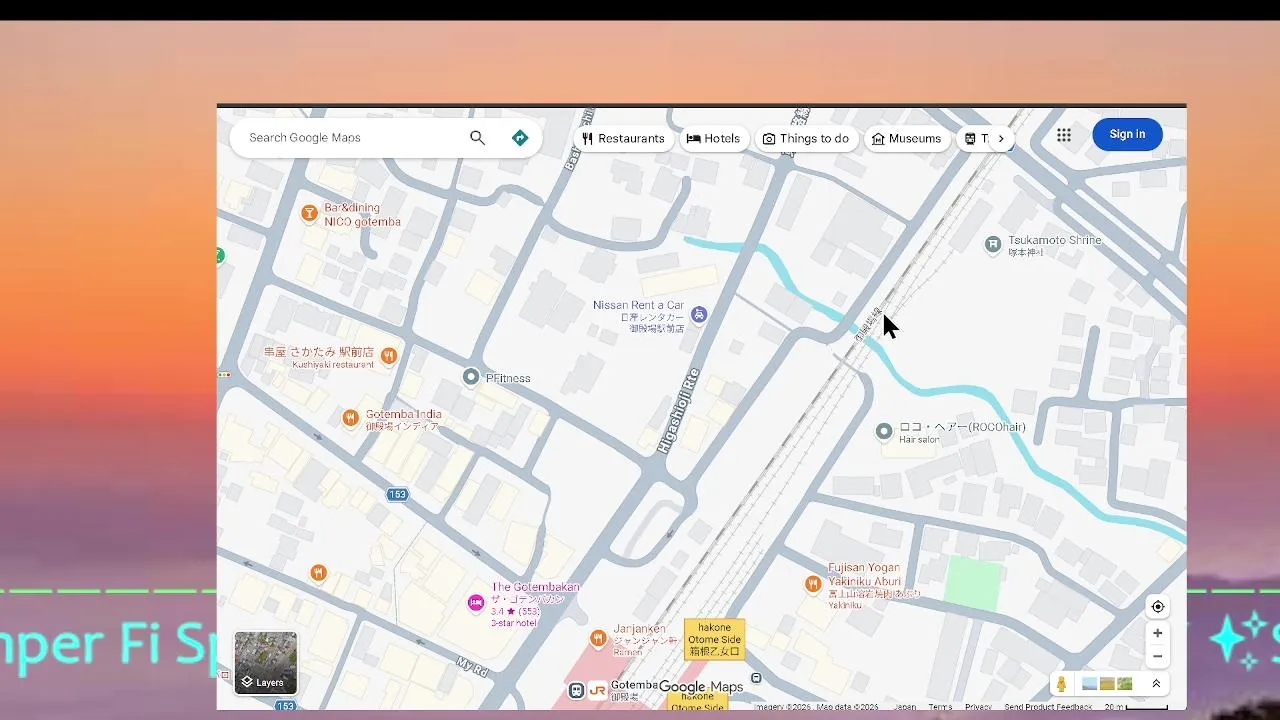The image size is (1280, 720).
Task: Click the Nissan Rent a Car pin
Action: [x=699, y=314]
